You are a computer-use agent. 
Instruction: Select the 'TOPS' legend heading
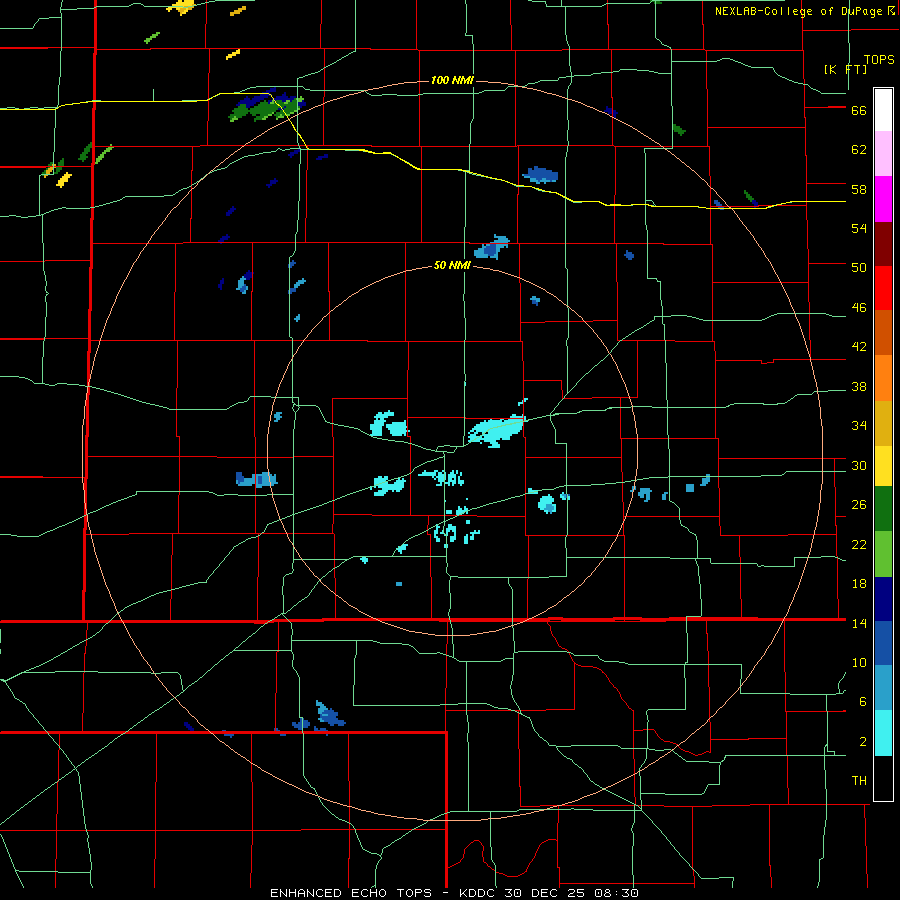(879, 59)
